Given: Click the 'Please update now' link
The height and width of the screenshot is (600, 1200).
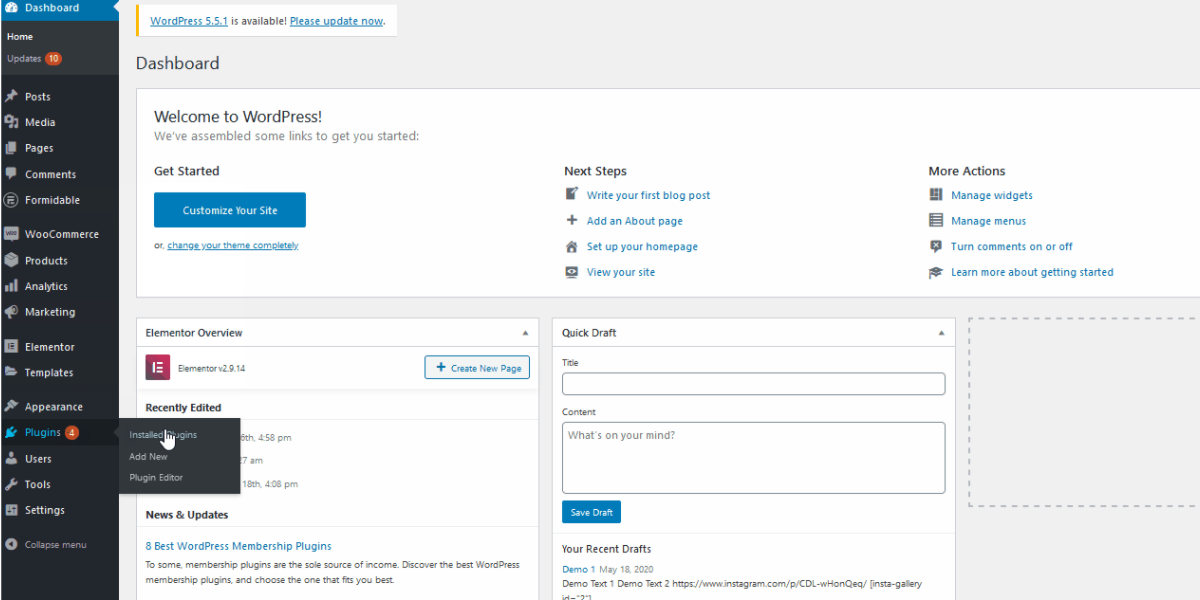Looking at the screenshot, I should tap(336, 21).
